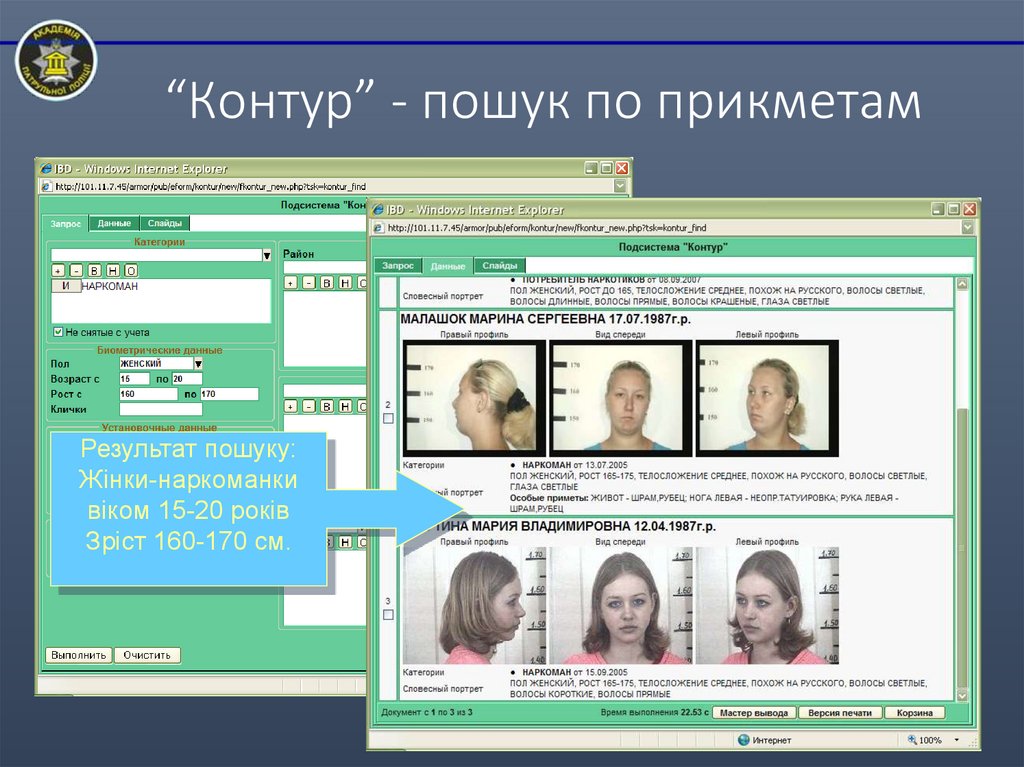Click the Рост с field containing 160
The height and width of the screenshot is (767, 1024).
(148, 394)
